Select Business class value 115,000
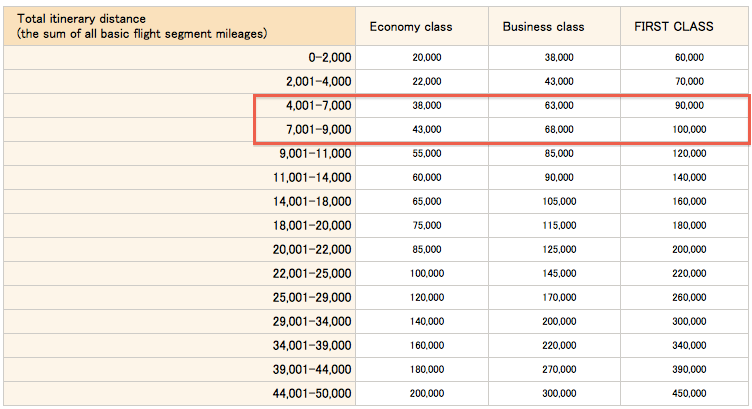752x409 pixels. coord(557,225)
